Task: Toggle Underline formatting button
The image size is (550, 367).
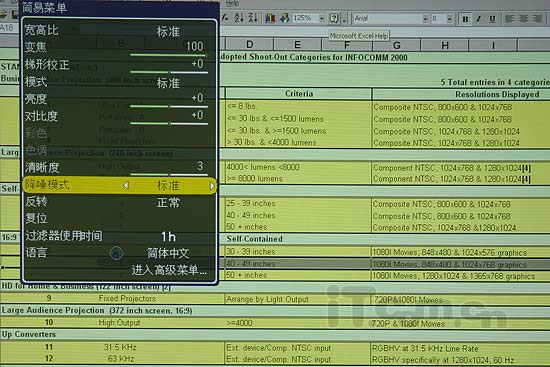Action: pos(492,19)
